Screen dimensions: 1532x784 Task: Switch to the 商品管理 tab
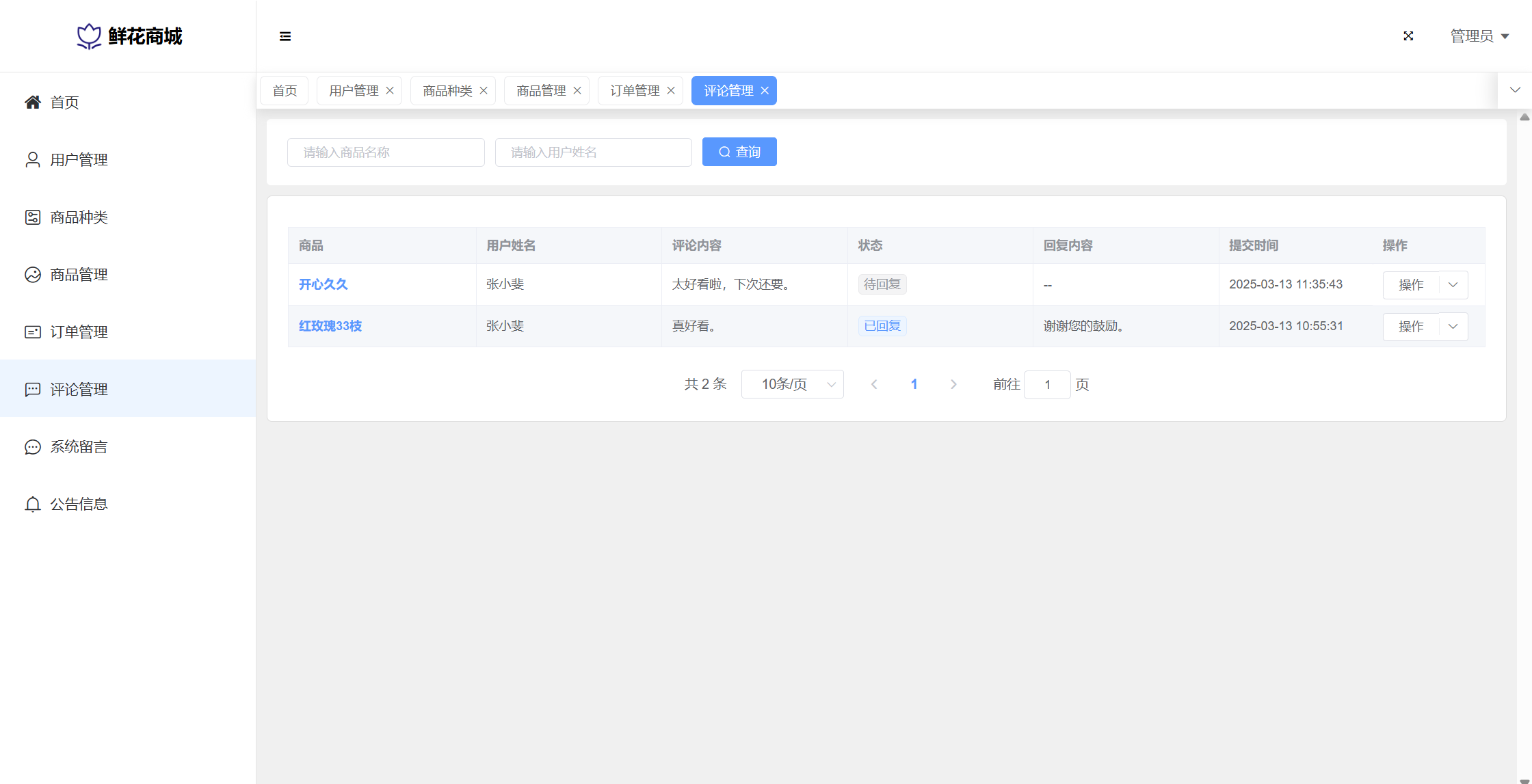(540, 91)
